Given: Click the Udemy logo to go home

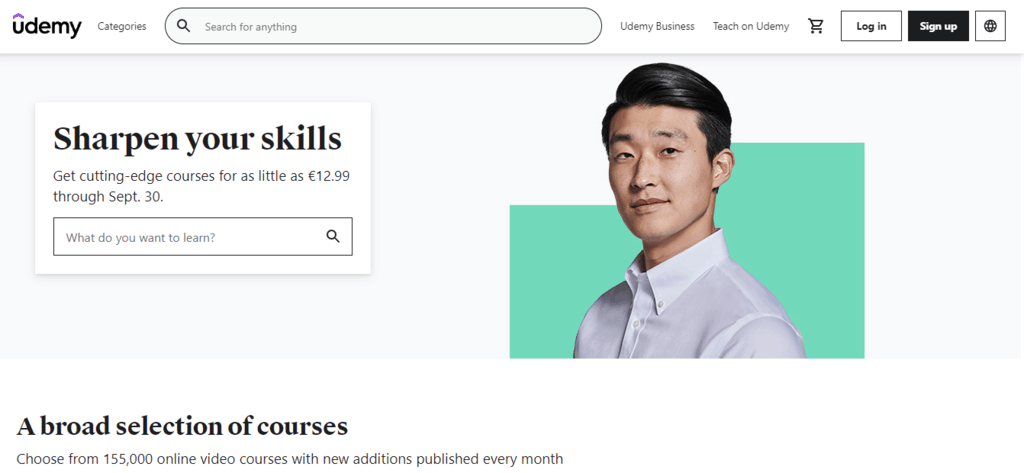Looking at the screenshot, I should [47, 26].
